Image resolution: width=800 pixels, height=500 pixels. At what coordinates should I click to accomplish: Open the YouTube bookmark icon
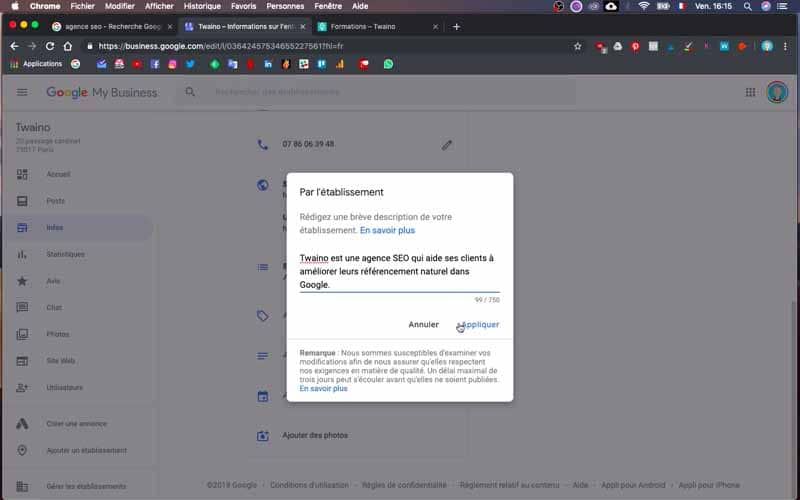137,64
